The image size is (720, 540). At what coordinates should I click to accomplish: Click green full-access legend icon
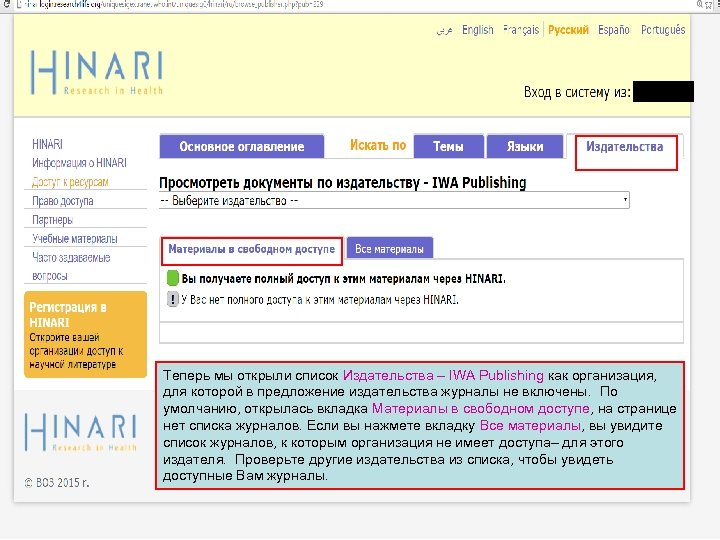(x=173, y=278)
